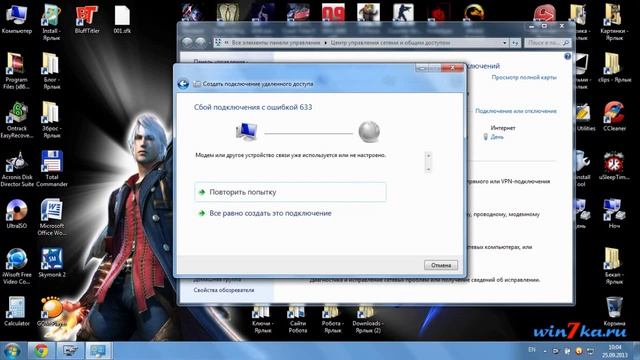640x360 pixels.
Task: Launch Skymonk 2 desktop icon
Action: (51, 262)
